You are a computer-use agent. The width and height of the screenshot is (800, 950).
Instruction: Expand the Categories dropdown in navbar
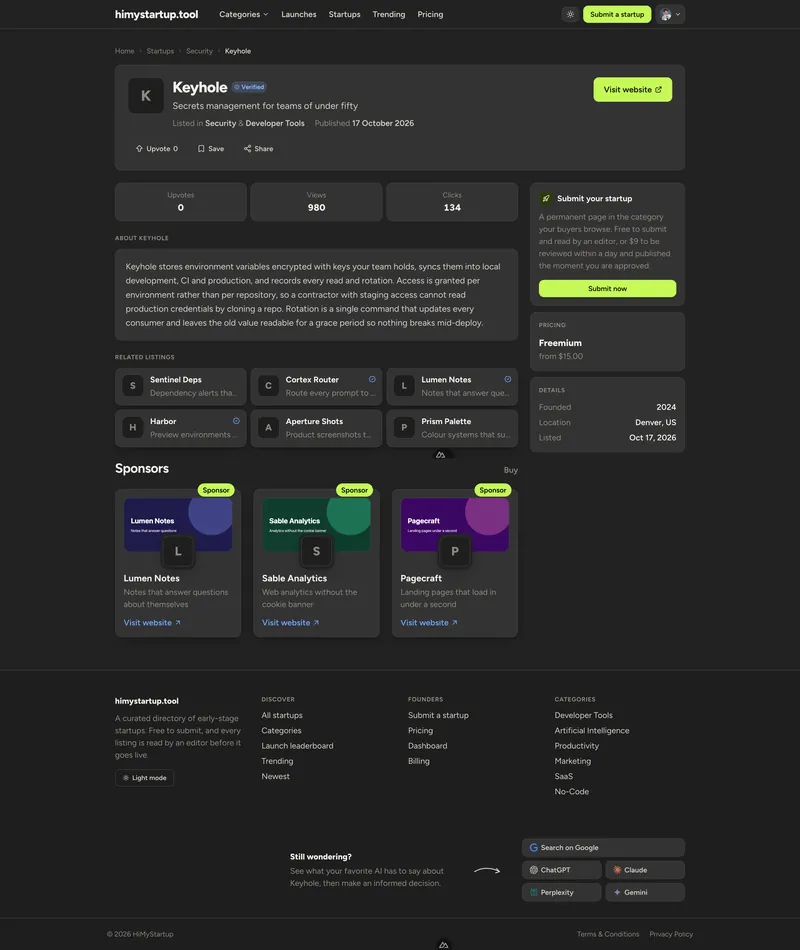[x=244, y=15]
